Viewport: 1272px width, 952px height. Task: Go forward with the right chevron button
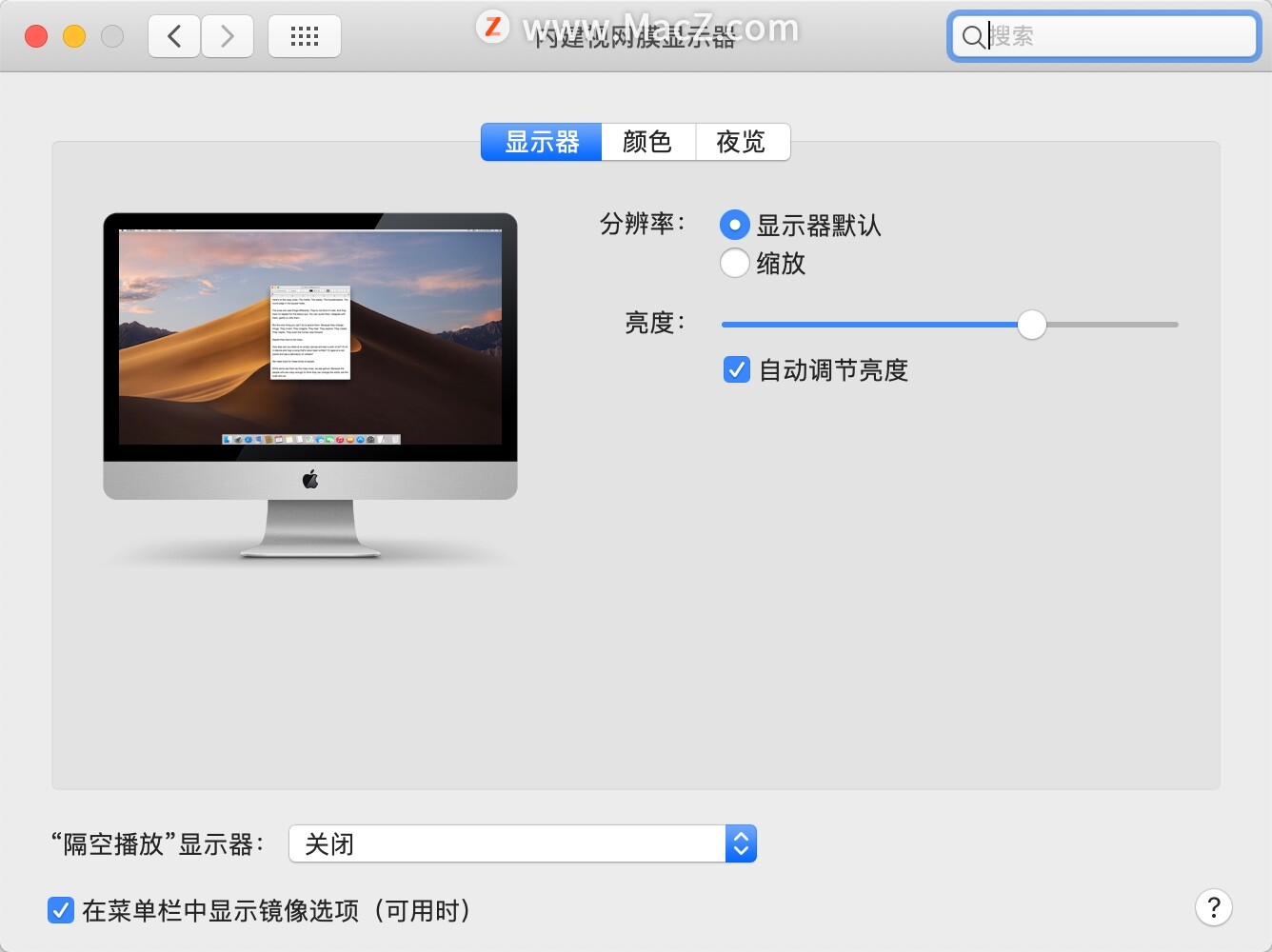tap(228, 36)
